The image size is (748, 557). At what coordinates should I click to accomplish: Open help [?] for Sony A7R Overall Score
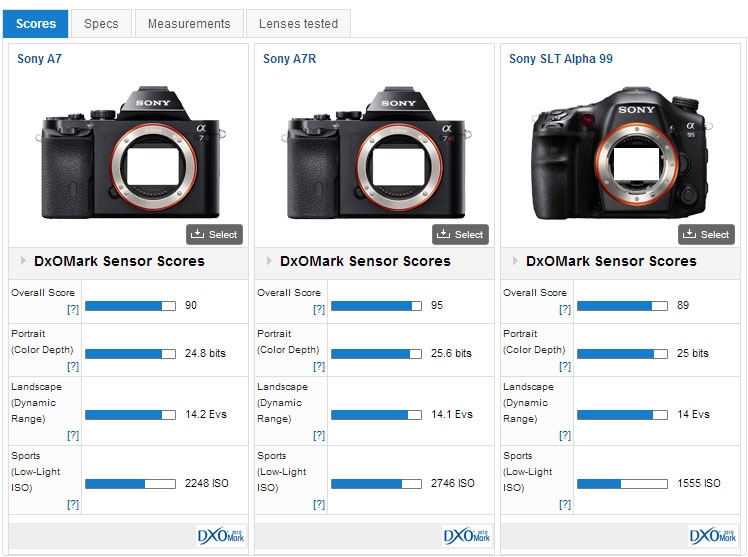(x=319, y=309)
